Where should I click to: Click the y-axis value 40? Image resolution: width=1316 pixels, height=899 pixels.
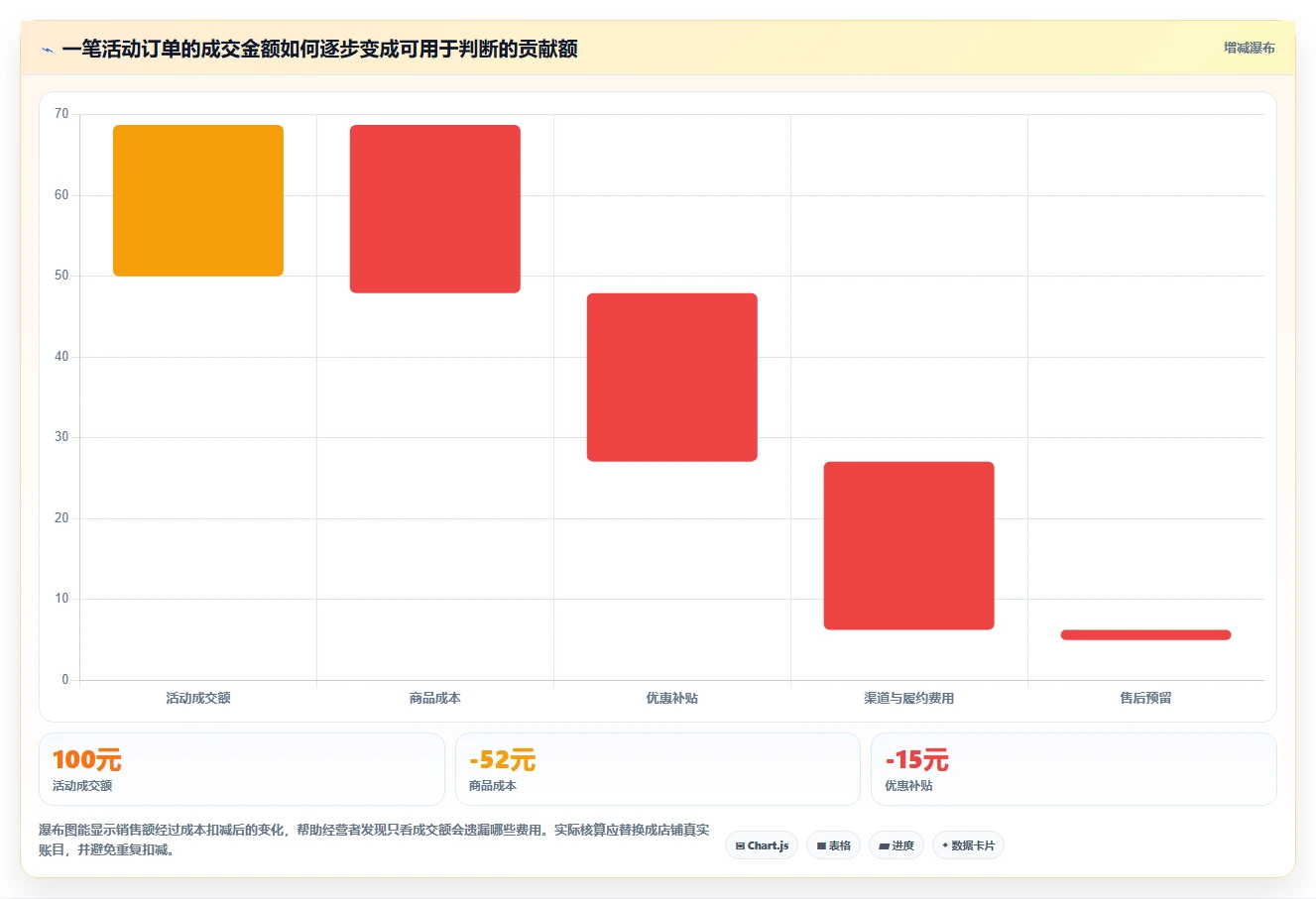tap(61, 357)
